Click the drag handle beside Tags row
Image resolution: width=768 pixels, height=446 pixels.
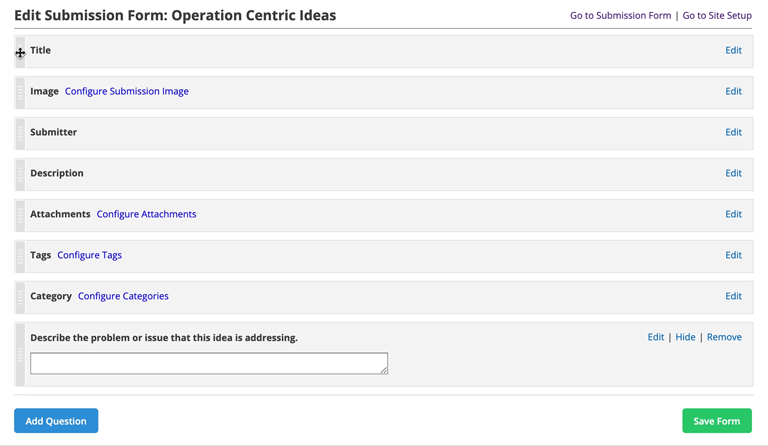(x=20, y=256)
